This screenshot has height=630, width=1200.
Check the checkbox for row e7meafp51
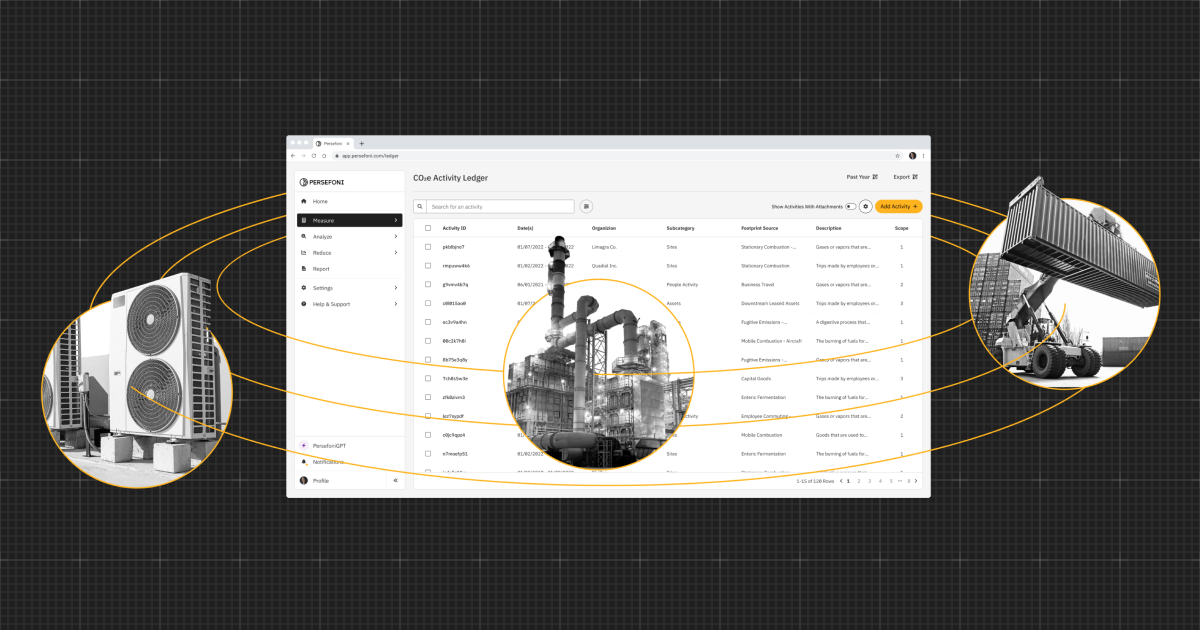click(x=428, y=453)
